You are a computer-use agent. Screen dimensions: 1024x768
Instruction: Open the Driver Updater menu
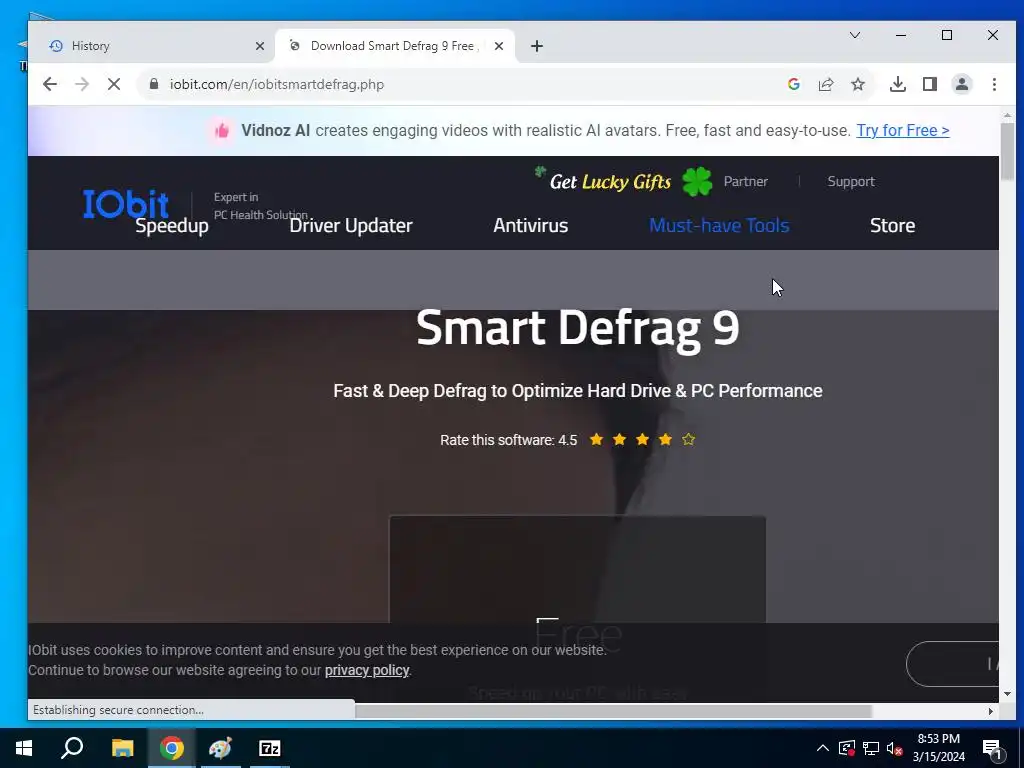[x=351, y=225]
